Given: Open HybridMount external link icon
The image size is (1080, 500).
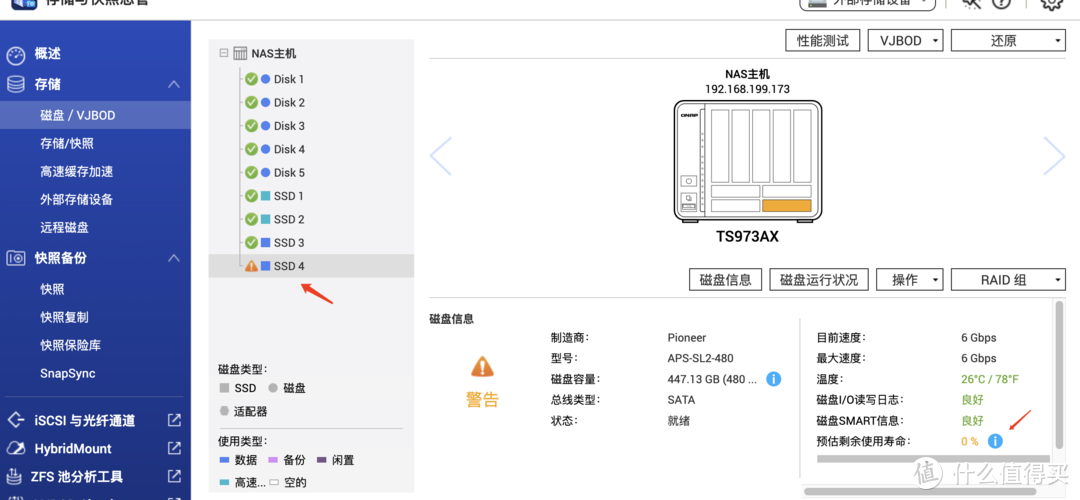Looking at the screenshot, I should tap(174, 448).
